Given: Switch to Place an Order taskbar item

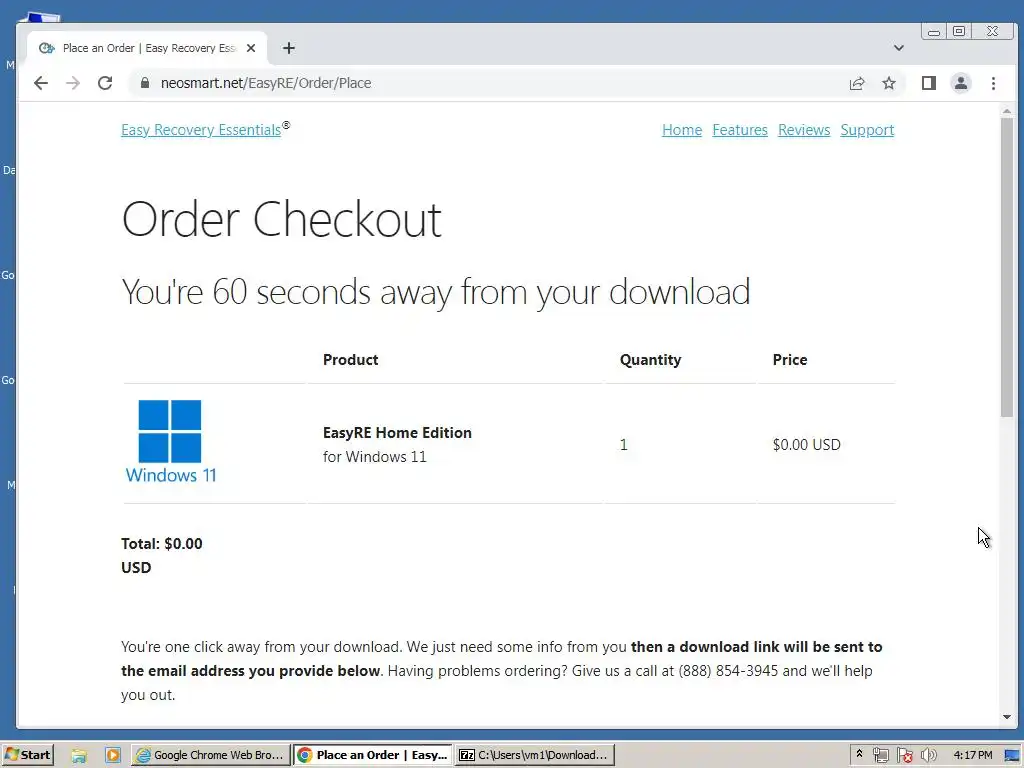Looking at the screenshot, I should pos(373,755).
